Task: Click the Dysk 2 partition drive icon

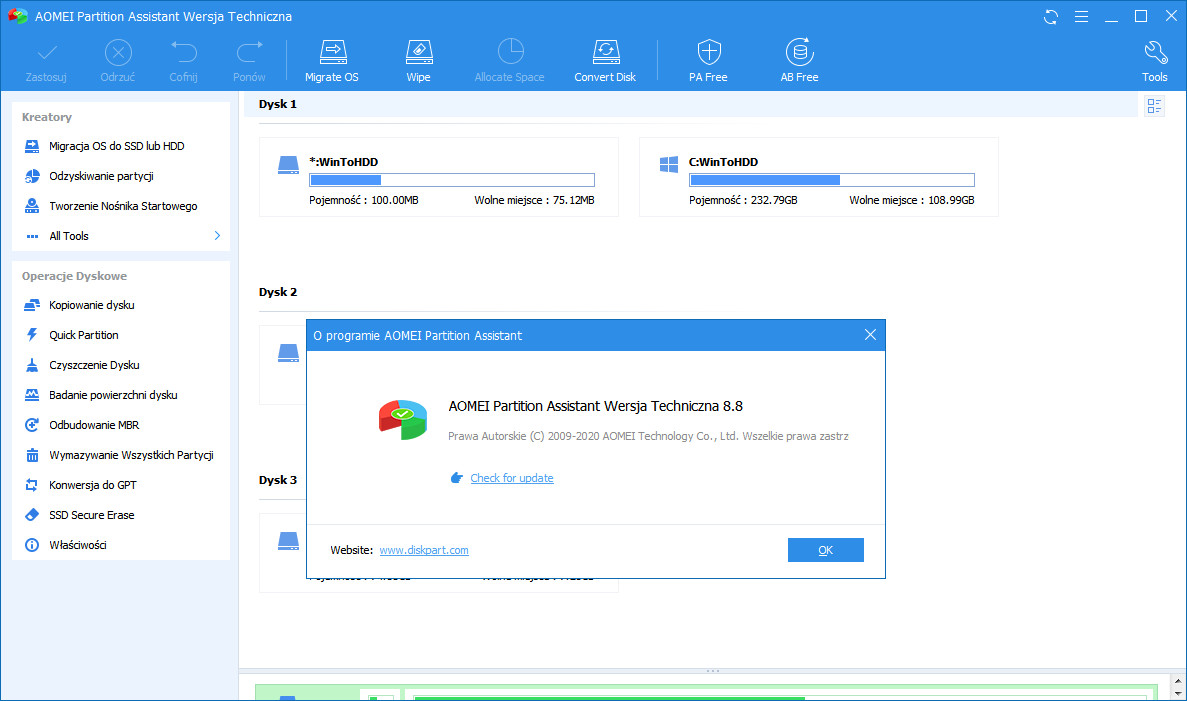Action: tap(288, 353)
